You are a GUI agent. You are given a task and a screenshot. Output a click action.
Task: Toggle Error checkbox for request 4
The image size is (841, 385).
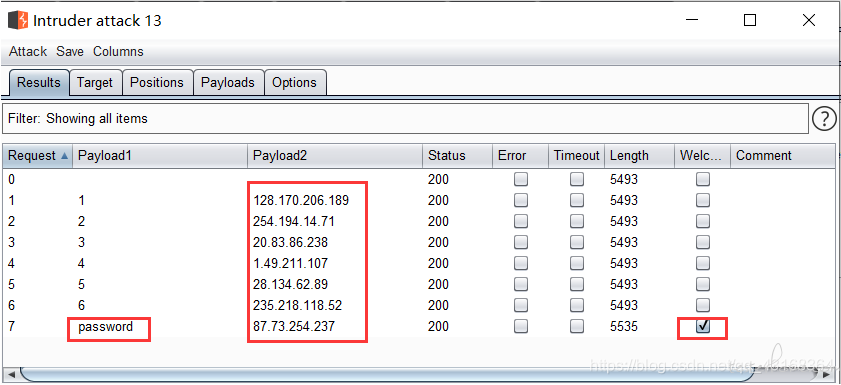[520, 263]
